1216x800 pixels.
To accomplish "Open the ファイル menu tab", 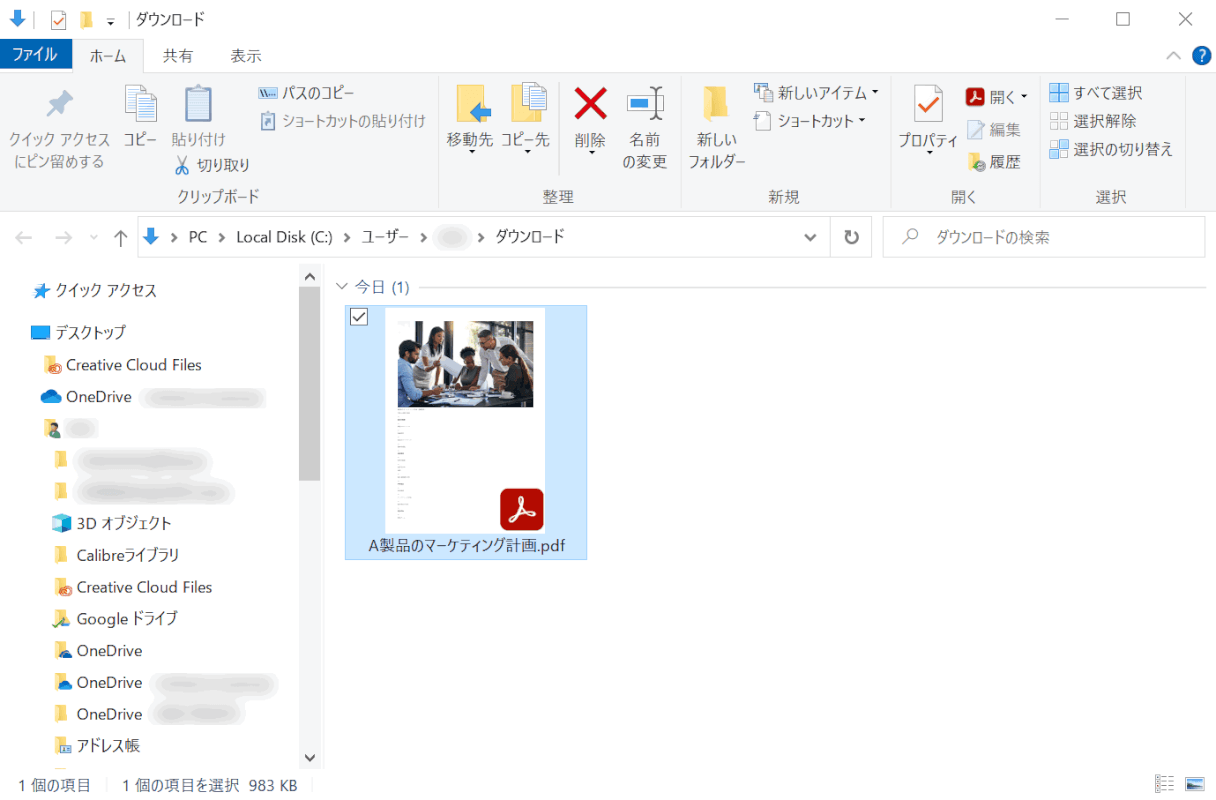I will [x=35, y=55].
